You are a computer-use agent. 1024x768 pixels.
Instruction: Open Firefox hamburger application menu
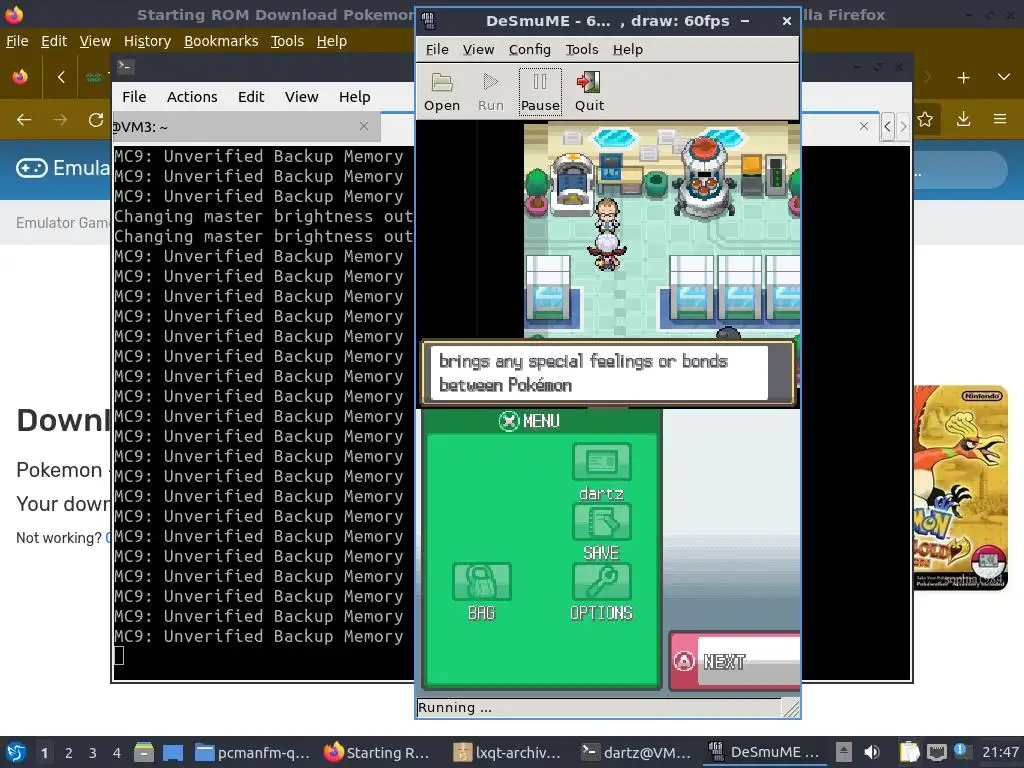999,120
